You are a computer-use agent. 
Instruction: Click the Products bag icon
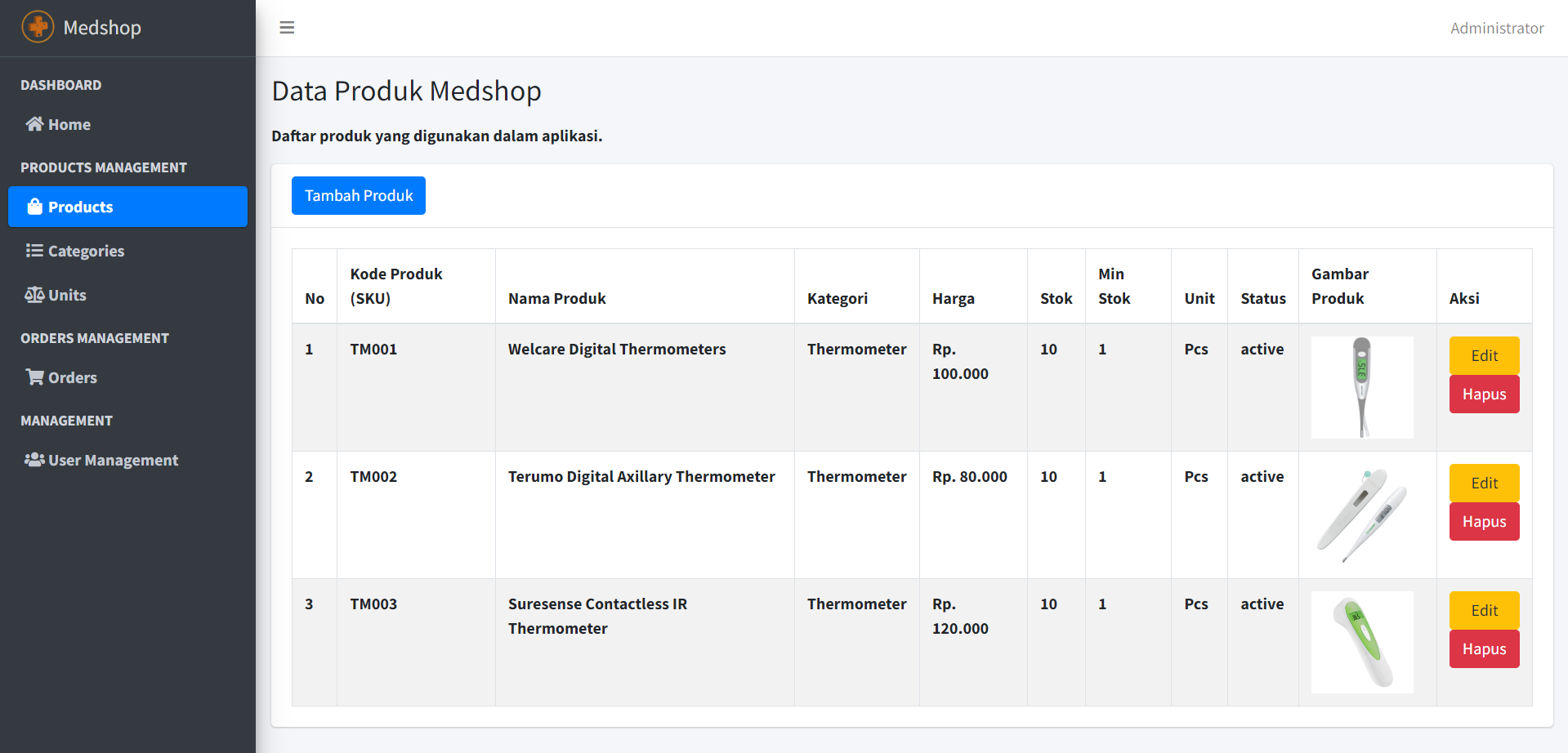(x=34, y=207)
